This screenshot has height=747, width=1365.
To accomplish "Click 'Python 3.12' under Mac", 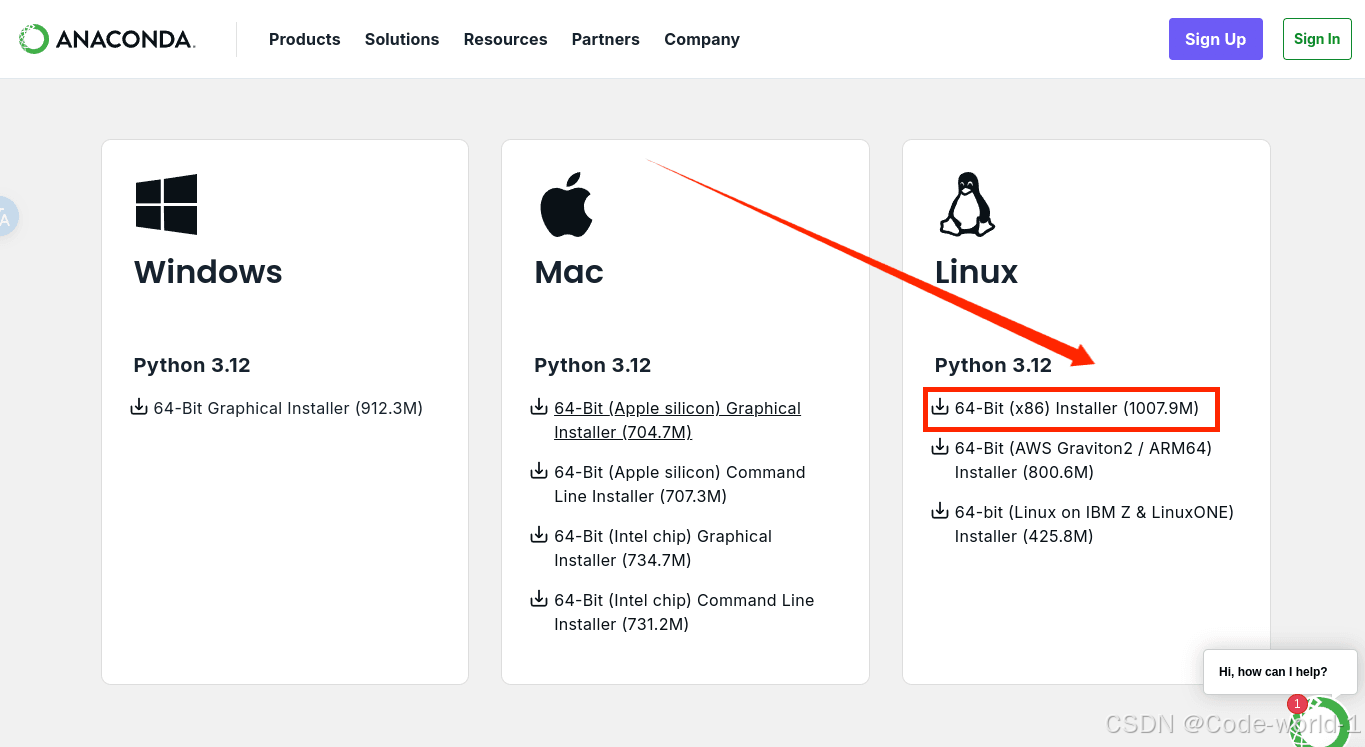I will click(x=593, y=365).
